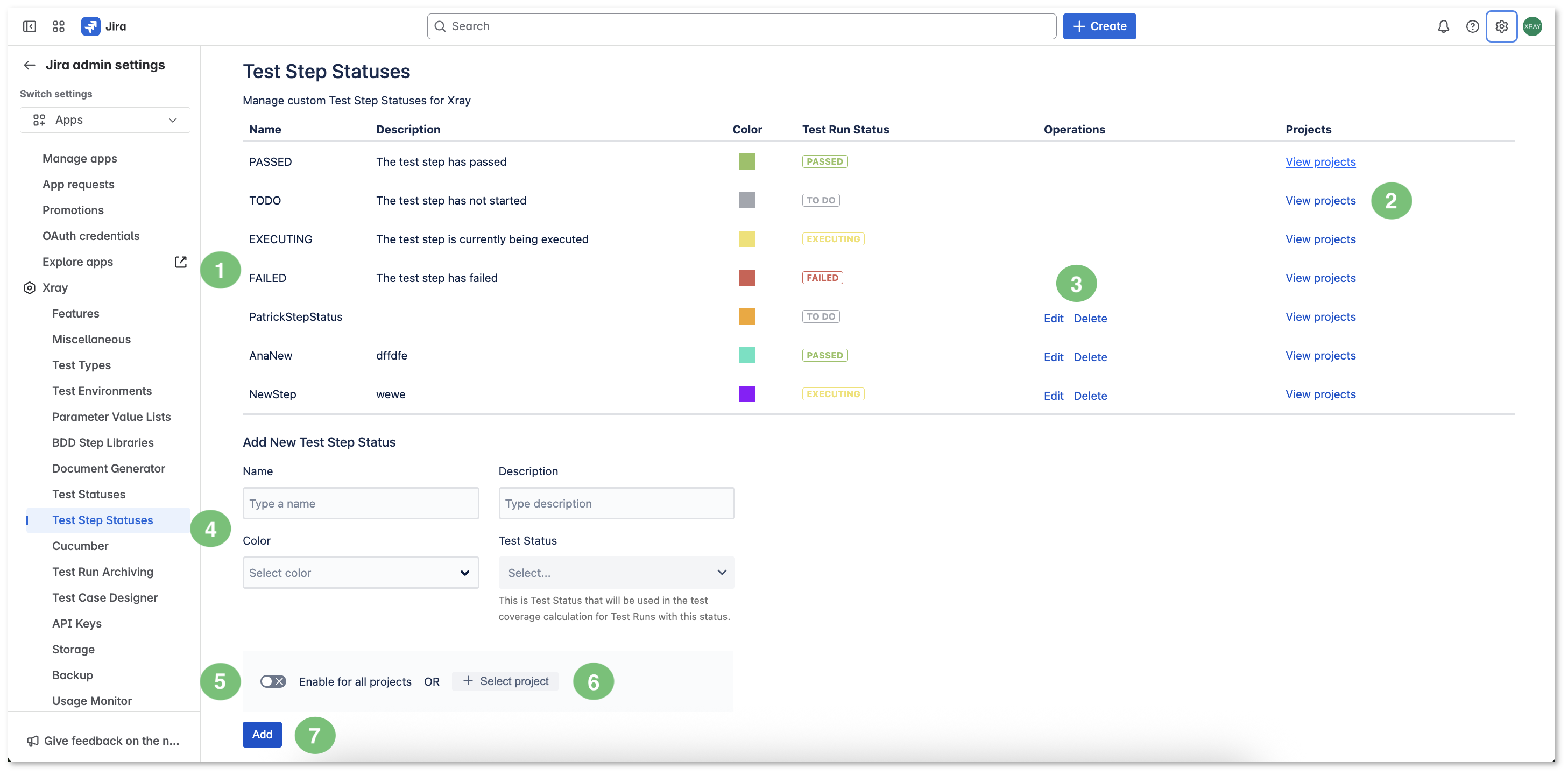Collapse the sidebar panel icon
The image size is (1568, 775).
(x=29, y=26)
